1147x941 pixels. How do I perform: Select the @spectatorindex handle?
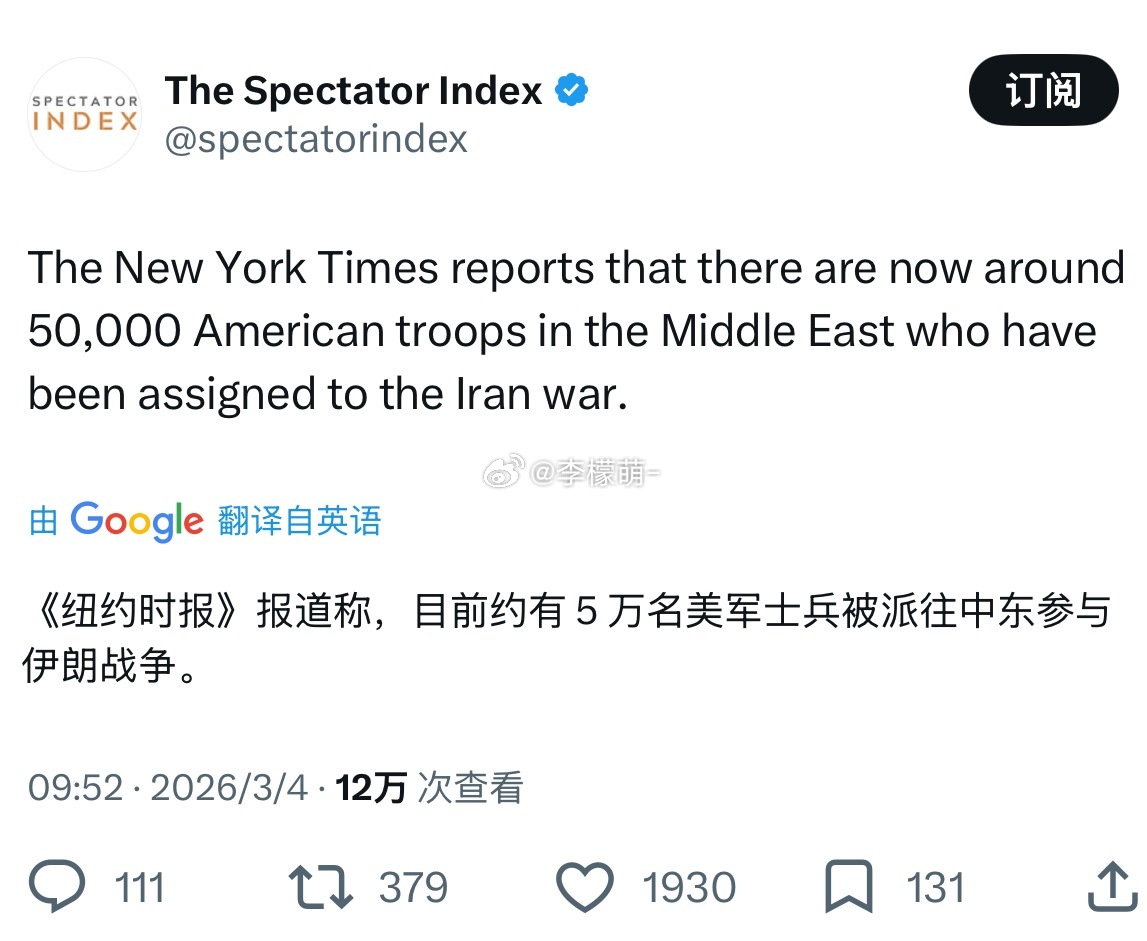point(316,138)
